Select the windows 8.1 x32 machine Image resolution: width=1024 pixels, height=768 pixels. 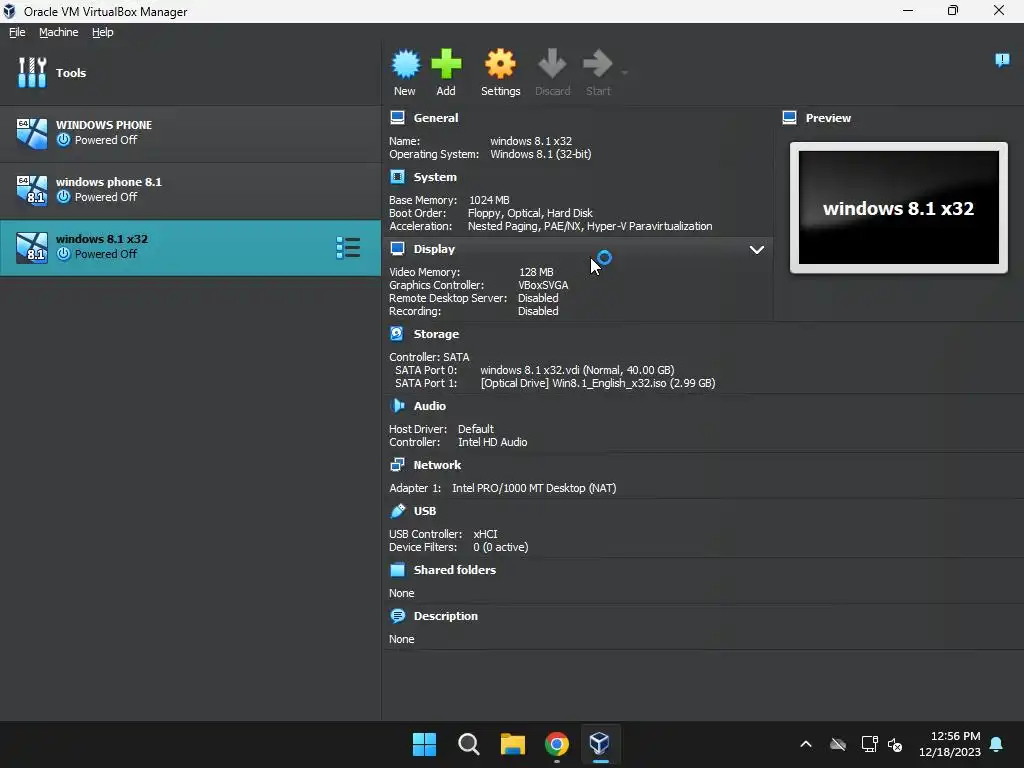(x=190, y=248)
